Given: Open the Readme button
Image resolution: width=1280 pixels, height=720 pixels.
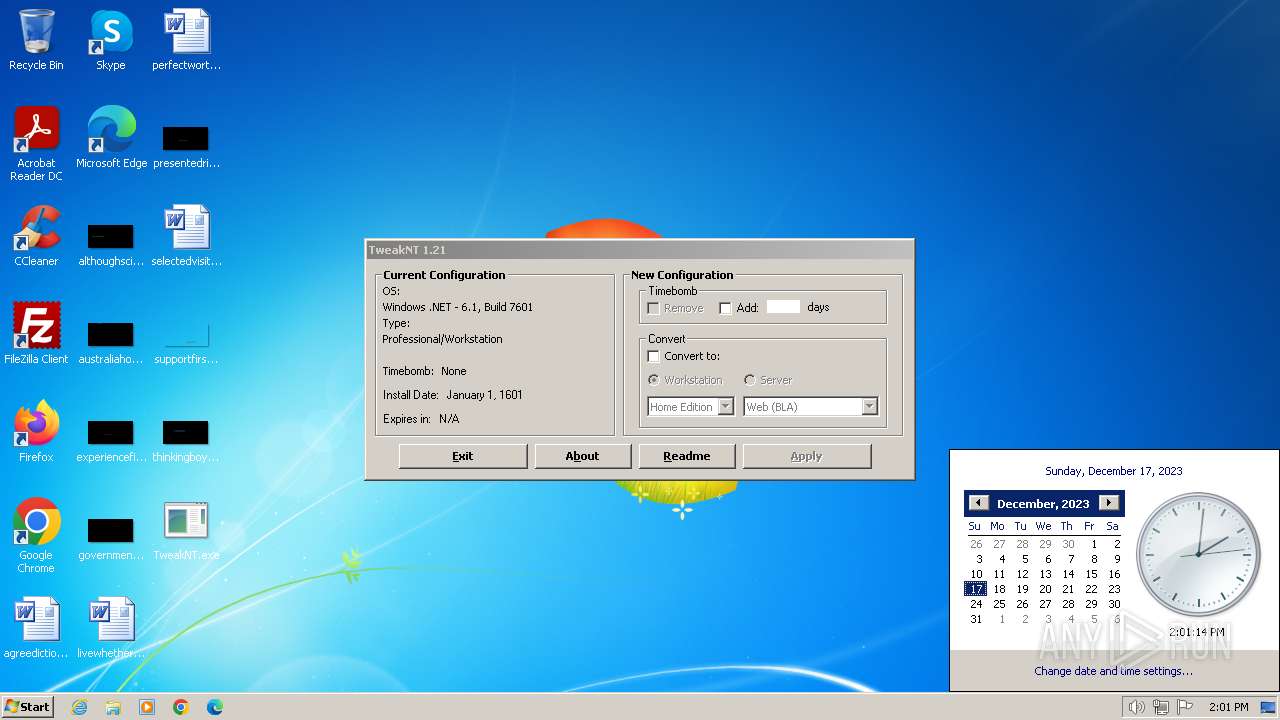Looking at the screenshot, I should 687,456.
